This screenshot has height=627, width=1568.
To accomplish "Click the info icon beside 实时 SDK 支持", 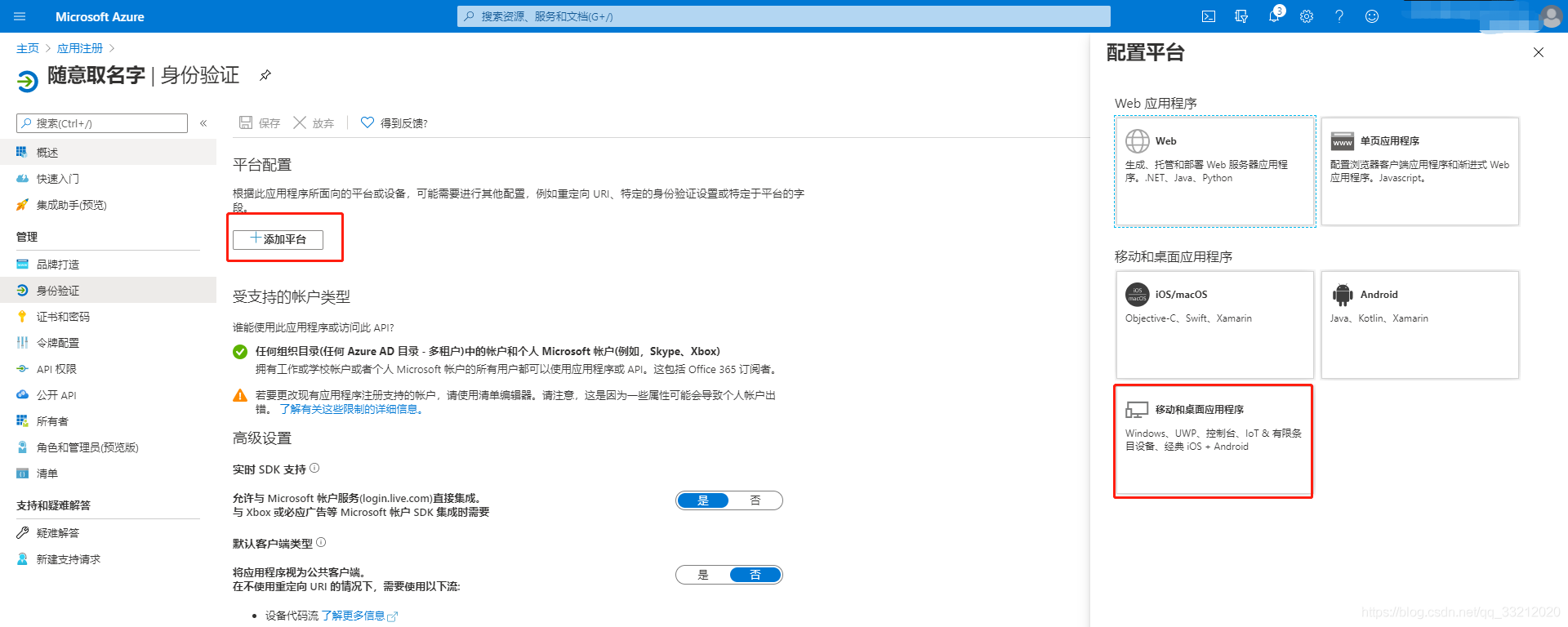I will (314, 469).
